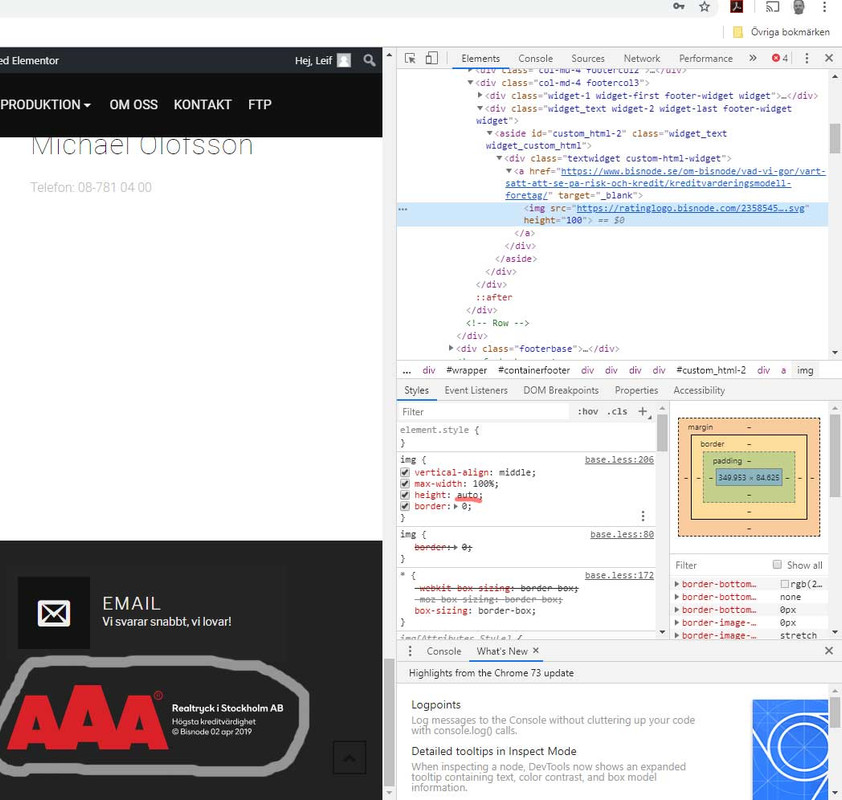Click the computed styles Filter field

click(x=720, y=565)
